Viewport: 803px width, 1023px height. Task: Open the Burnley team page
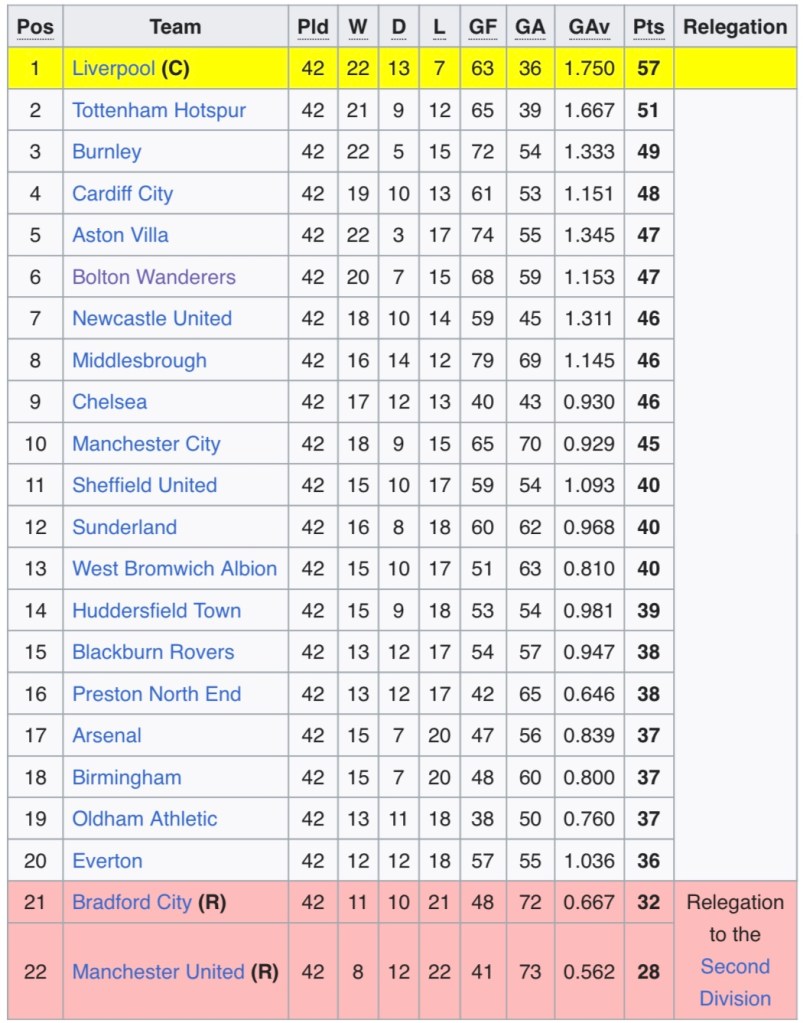click(106, 152)
